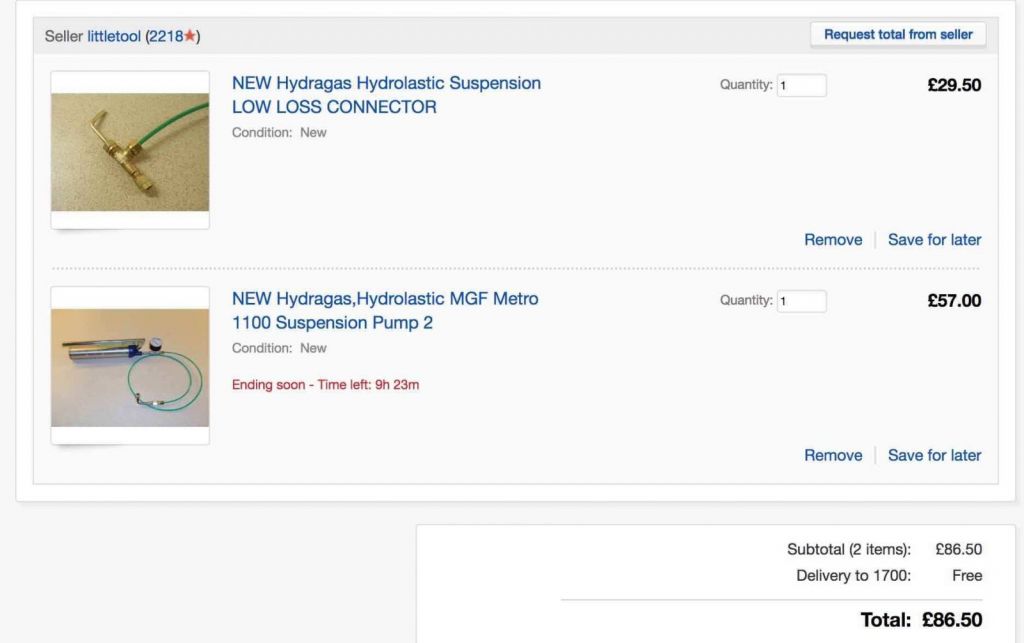Viewport: 1024px width, 643px height.
Task: Remove the Low Loss Connector from basket
Action: point(832,240)
